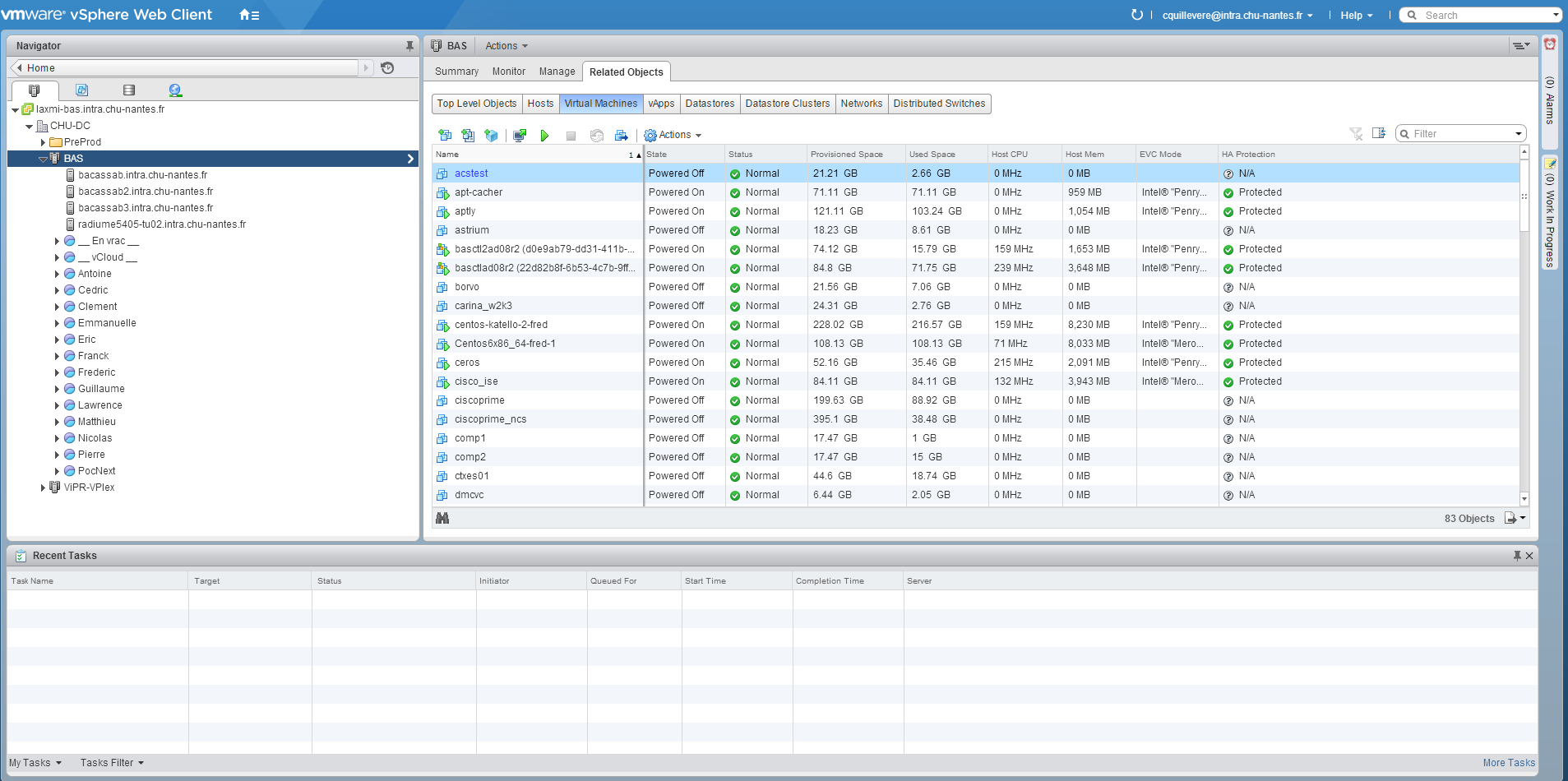
Task: Expand the PreProd folder
Action: (x=43, y=142)
